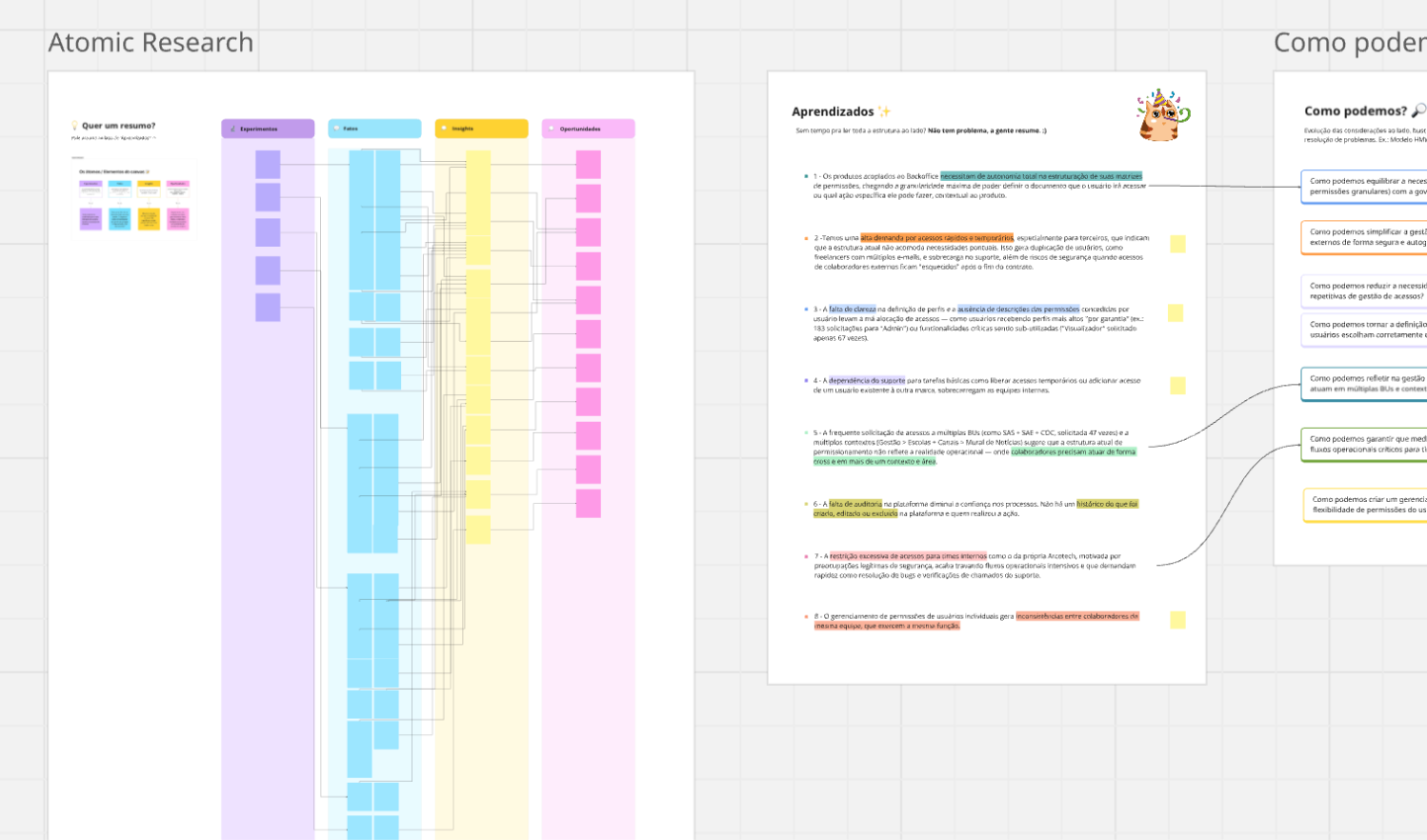1427x840 pixels.
Task: Select the yellow sticky beside learning 8
Action: [1177, 620]
